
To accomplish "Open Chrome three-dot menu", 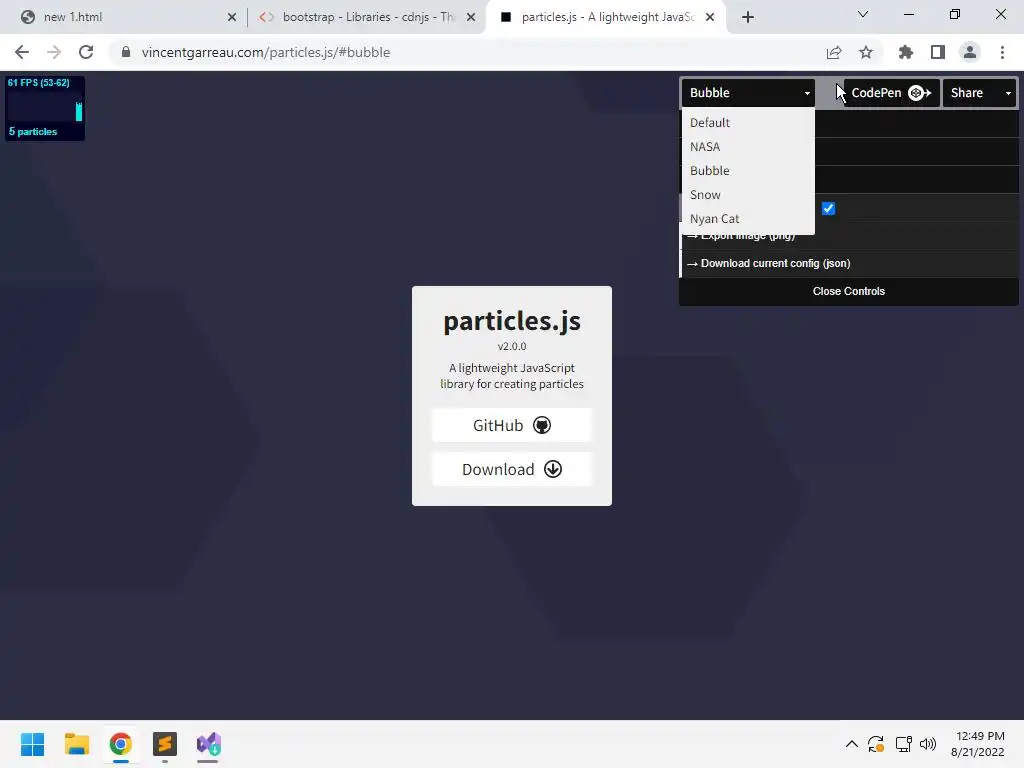I will [1002, 52].
